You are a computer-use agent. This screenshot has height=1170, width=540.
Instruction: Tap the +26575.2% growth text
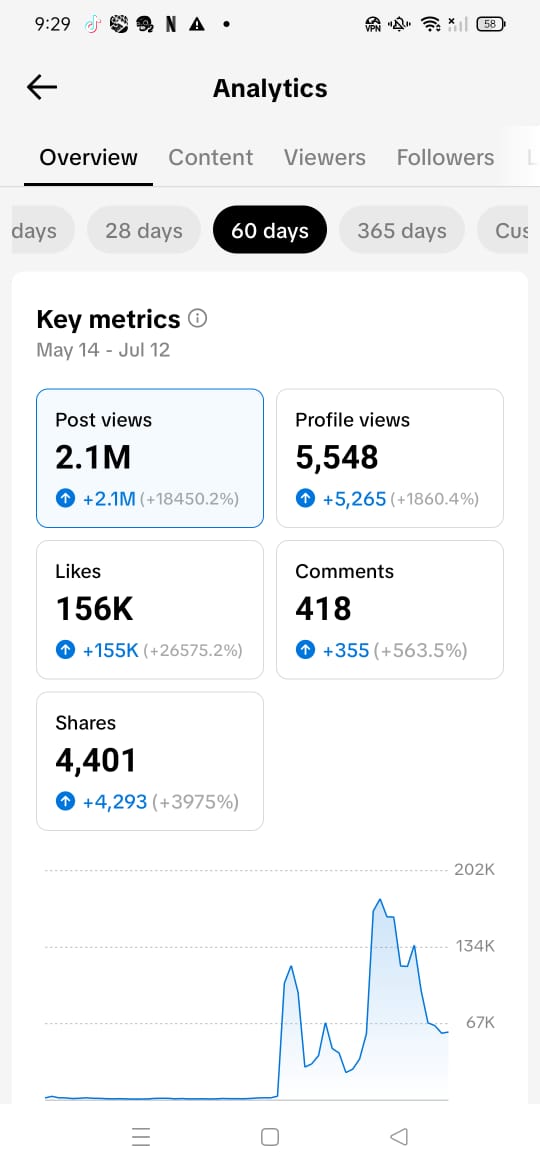(193, 651)
